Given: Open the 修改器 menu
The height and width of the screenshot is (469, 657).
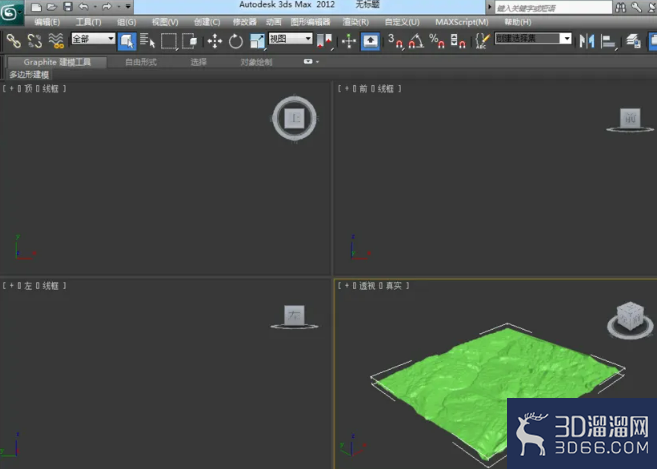Looking at the screenshot, I should pos(245,22).
